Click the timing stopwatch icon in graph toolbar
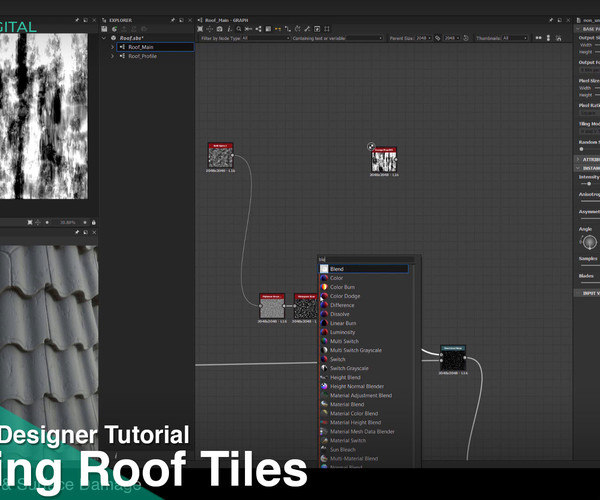Screen dimensions: 600x500 coord(297,29)
